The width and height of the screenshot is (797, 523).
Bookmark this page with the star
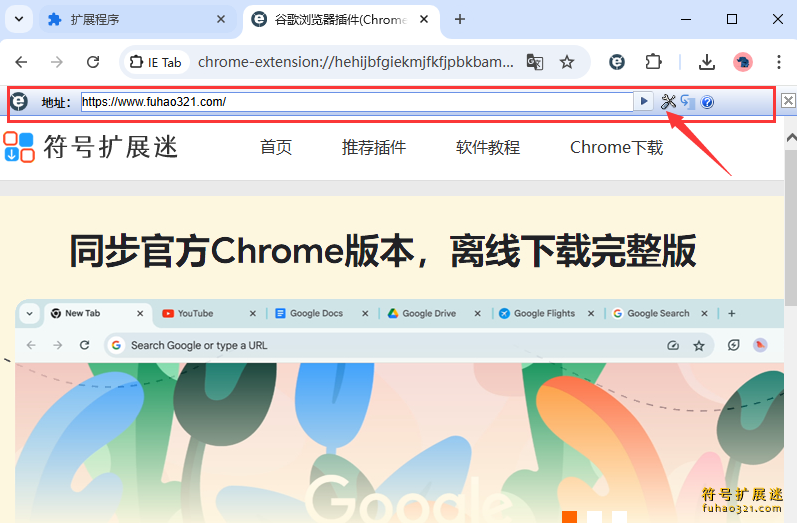567,62
